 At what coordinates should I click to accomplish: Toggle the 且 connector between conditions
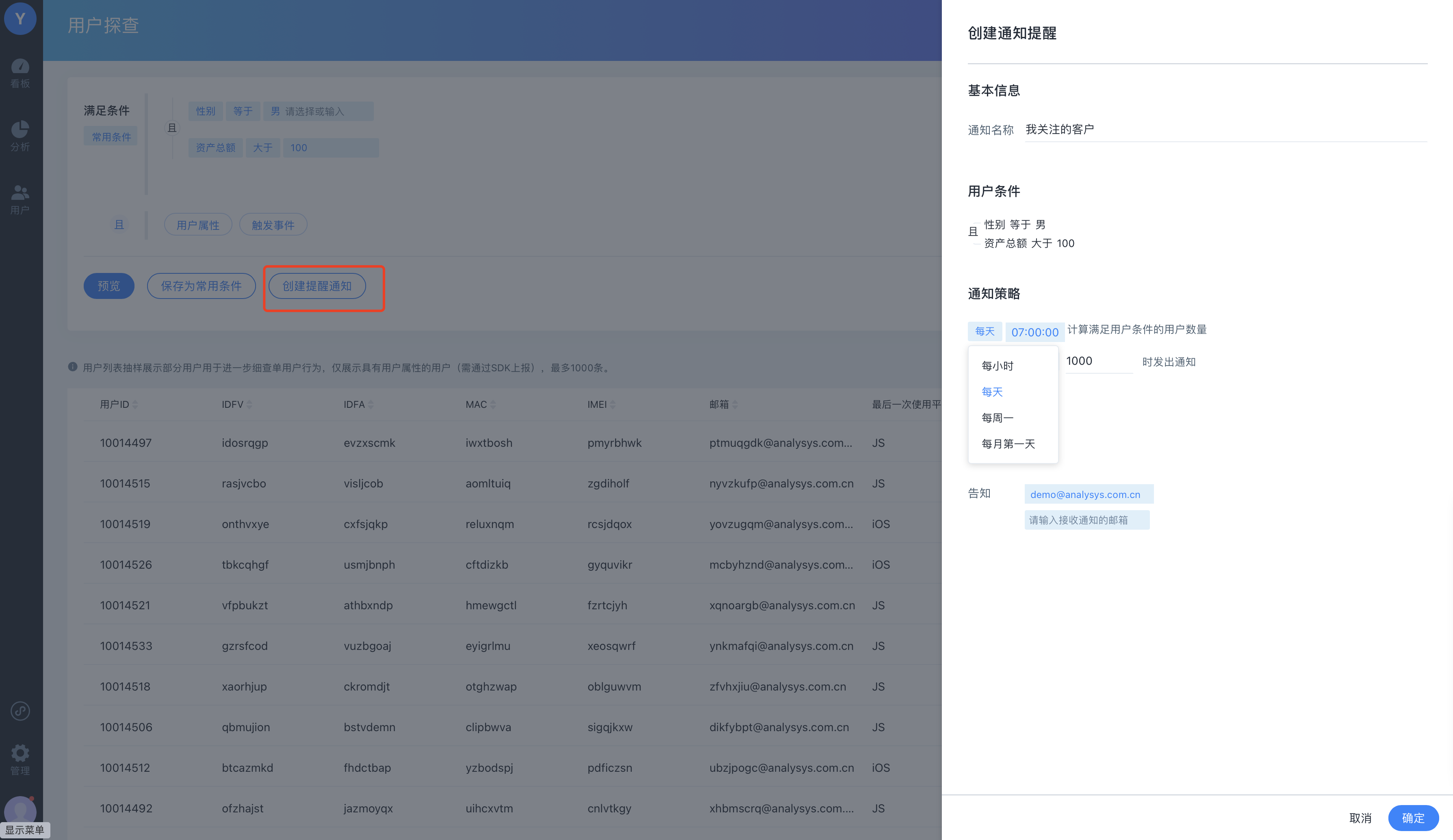pos(172,128)
